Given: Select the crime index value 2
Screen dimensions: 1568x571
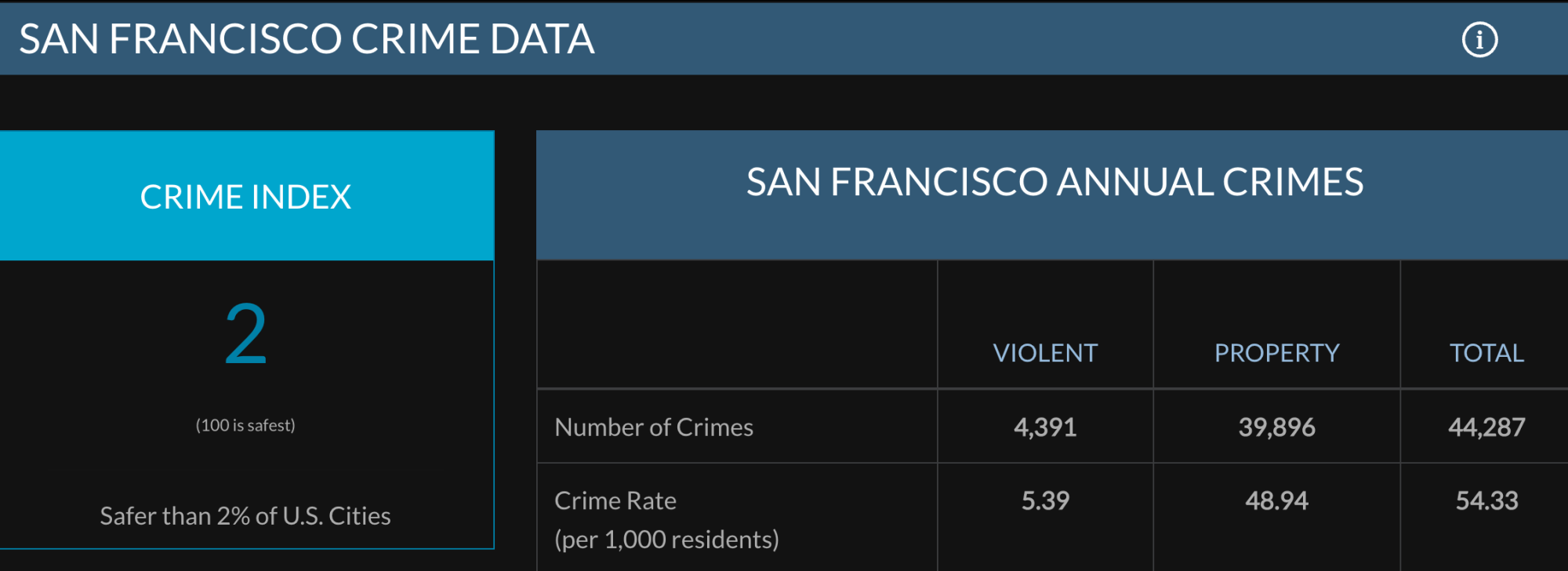Looking at the screenshot, I should 245,335.
